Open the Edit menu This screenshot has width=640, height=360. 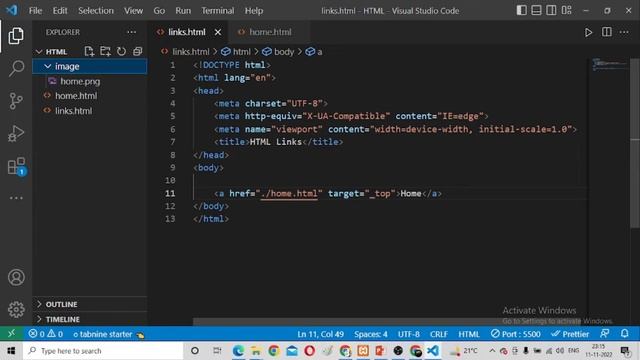pyautogui.click(x=60, y=10)
